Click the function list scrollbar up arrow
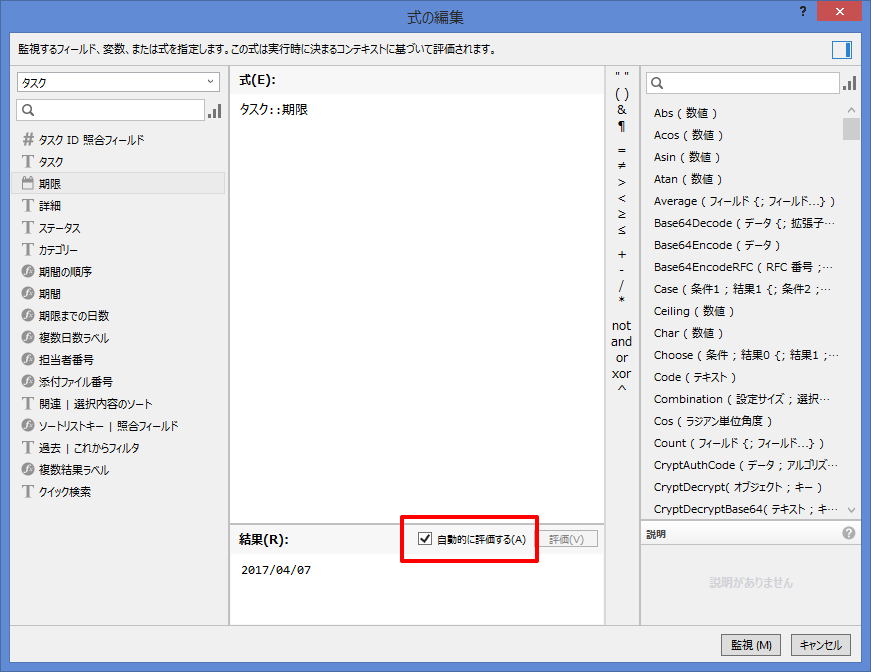871x672 pixels. click(x=851, y=110)
